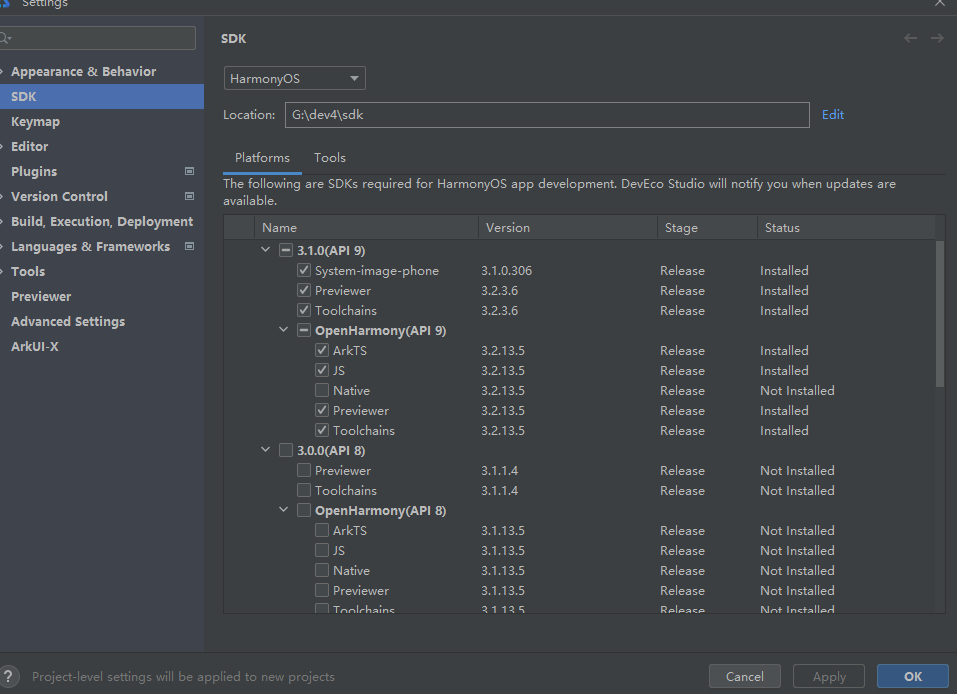Click version text 3.1.0.306
The image size is (957, 694).
tap(507, 270)
